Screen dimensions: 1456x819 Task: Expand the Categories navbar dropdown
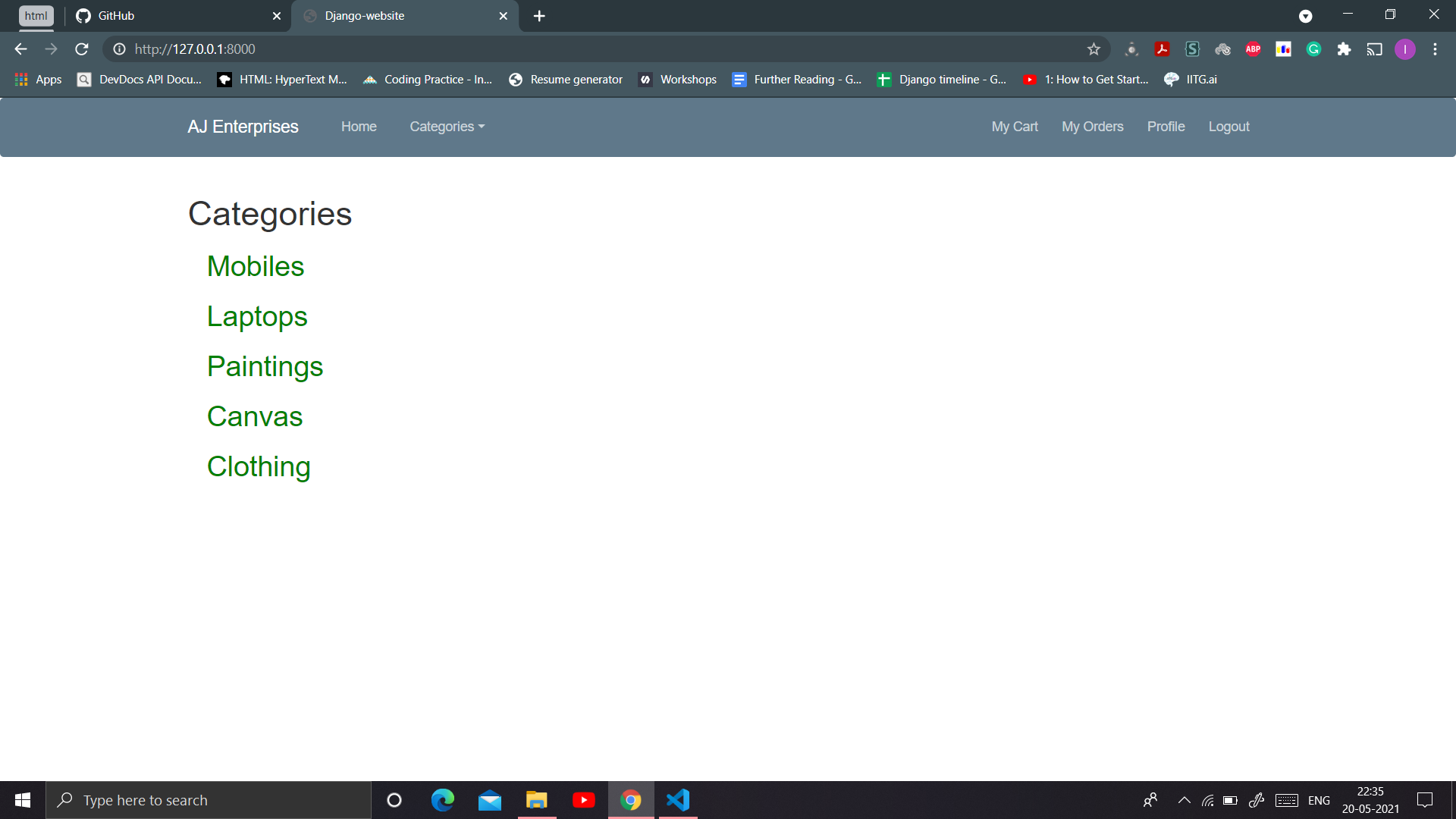[x=447, y=127]
